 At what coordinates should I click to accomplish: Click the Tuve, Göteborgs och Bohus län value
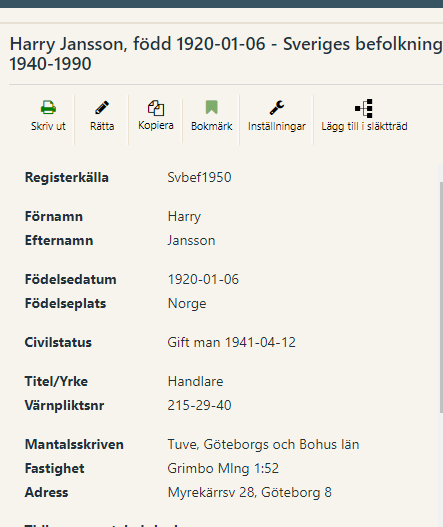coord(264,445)
